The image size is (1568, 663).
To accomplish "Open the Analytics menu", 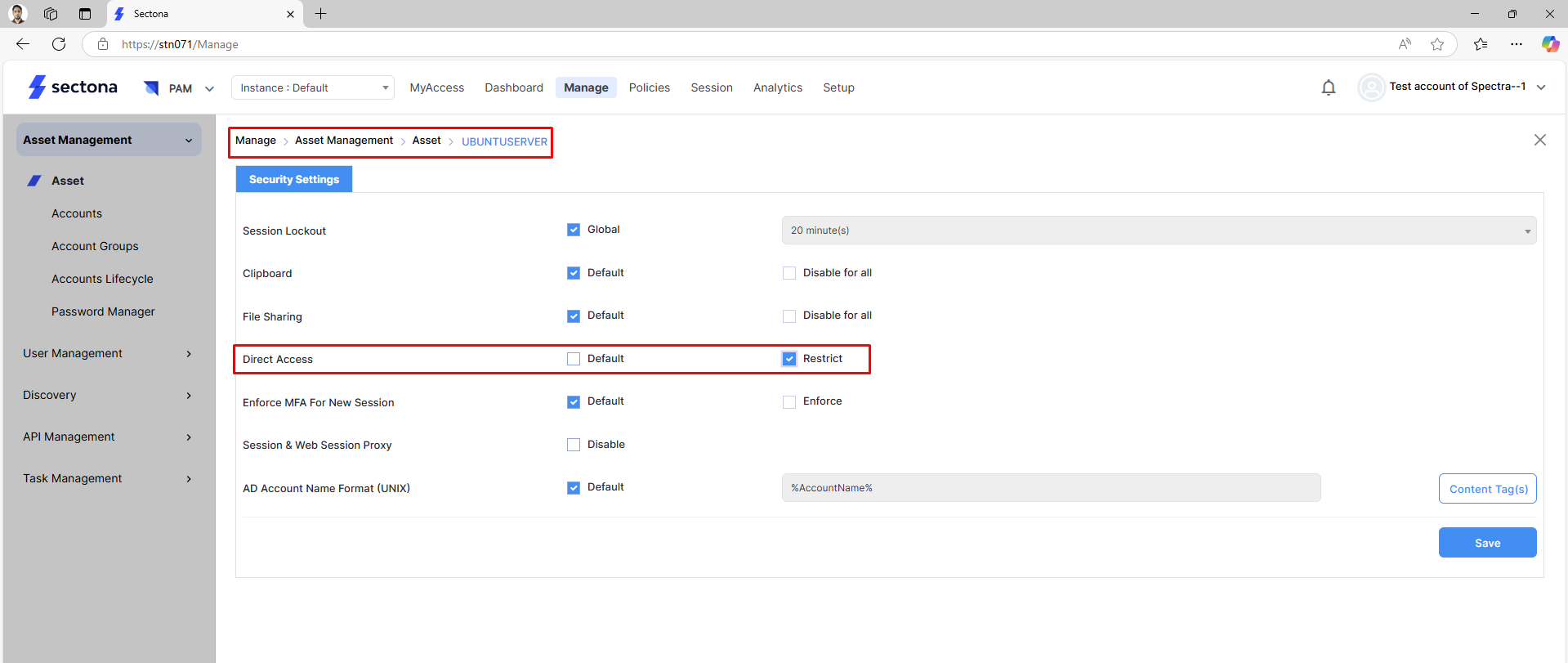I will (778, 87).
